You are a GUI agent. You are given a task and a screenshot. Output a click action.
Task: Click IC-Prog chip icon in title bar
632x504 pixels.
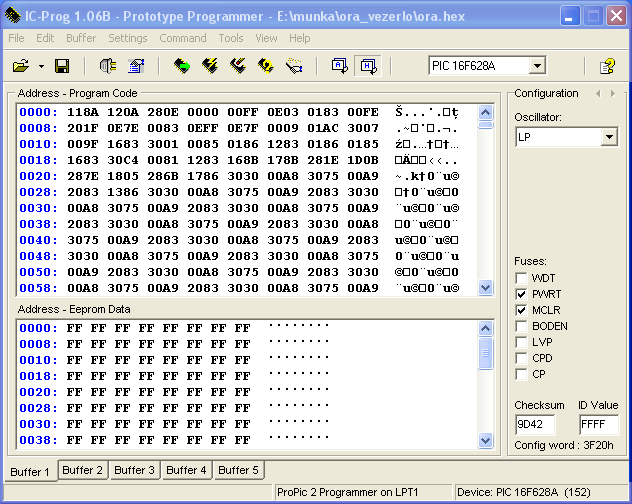(13, 16)
